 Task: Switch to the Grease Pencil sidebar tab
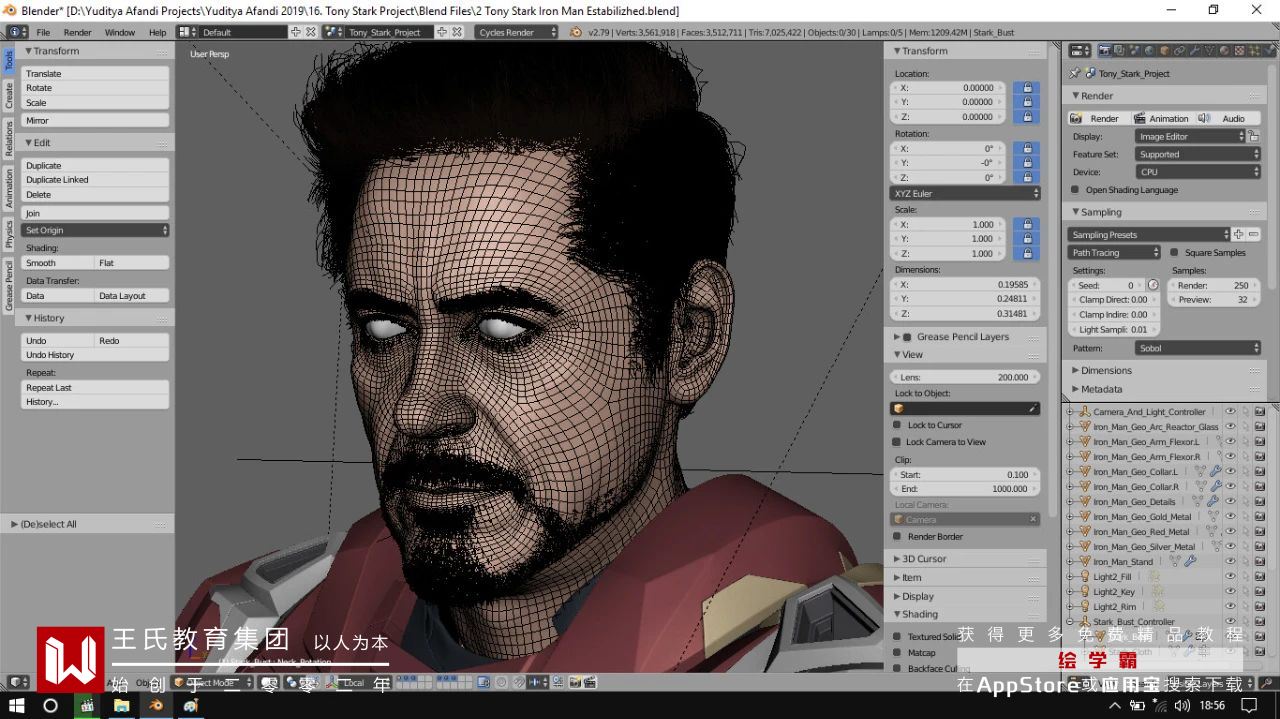click(9, 285)
